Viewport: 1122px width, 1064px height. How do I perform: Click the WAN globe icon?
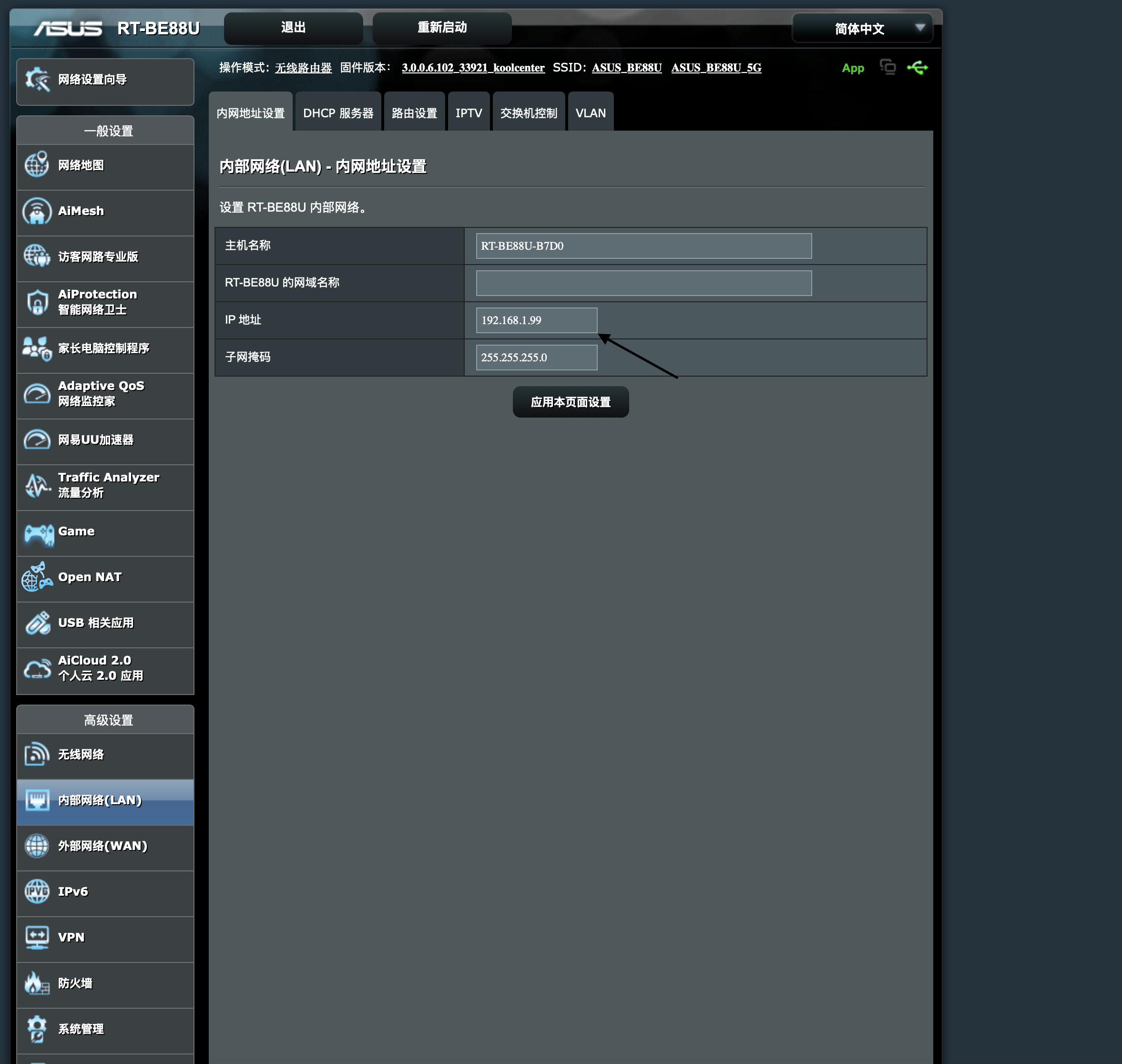coord(37,846)
